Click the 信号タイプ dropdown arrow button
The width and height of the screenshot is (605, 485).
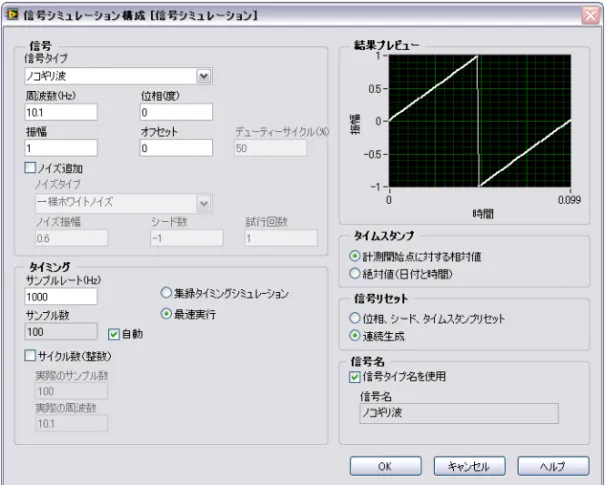tap(204, 76)
